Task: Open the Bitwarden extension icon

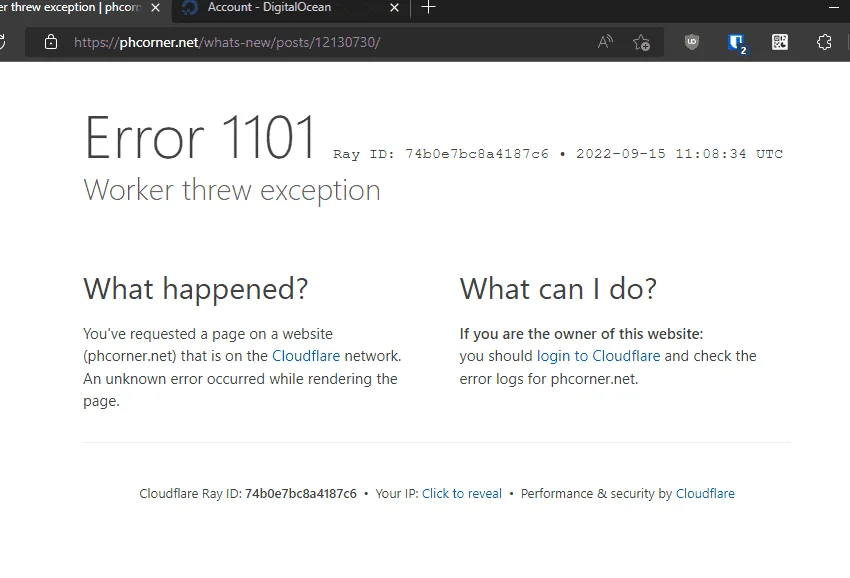Action: [x=737, y=43]
